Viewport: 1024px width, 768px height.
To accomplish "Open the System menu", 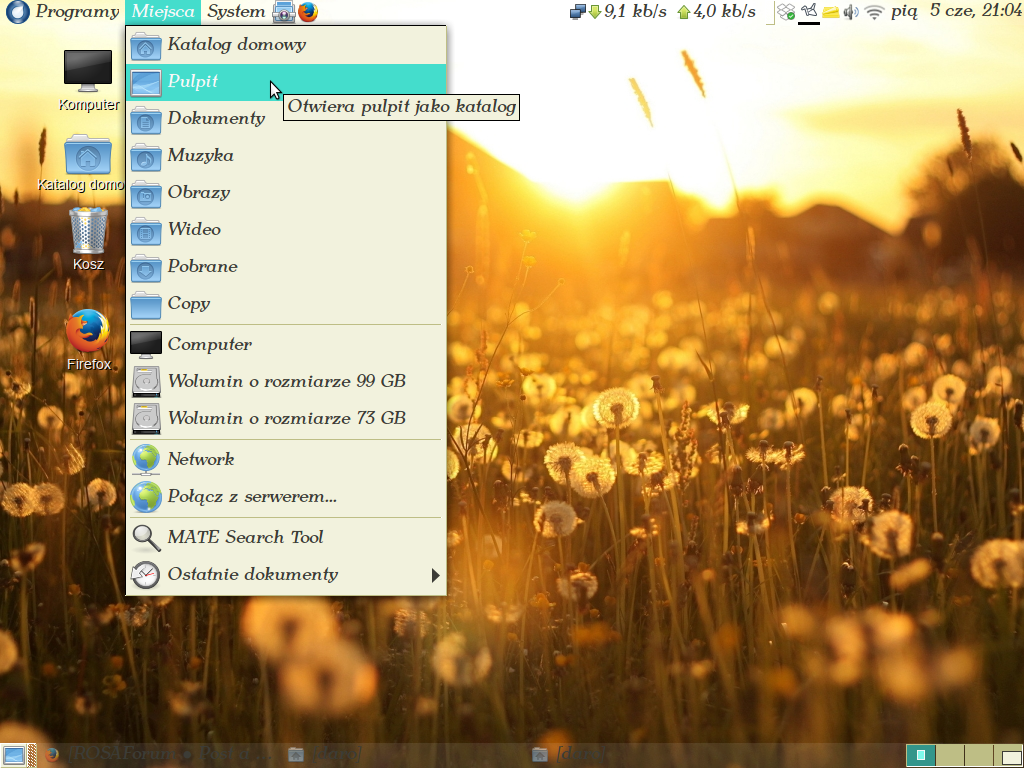I will (236, 12).
